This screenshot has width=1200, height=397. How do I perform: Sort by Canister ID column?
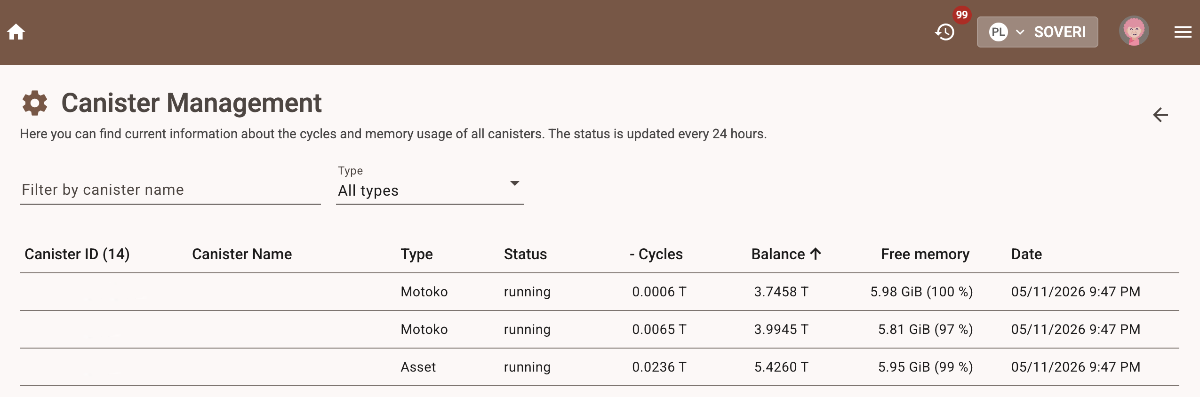tap(77, 254)
